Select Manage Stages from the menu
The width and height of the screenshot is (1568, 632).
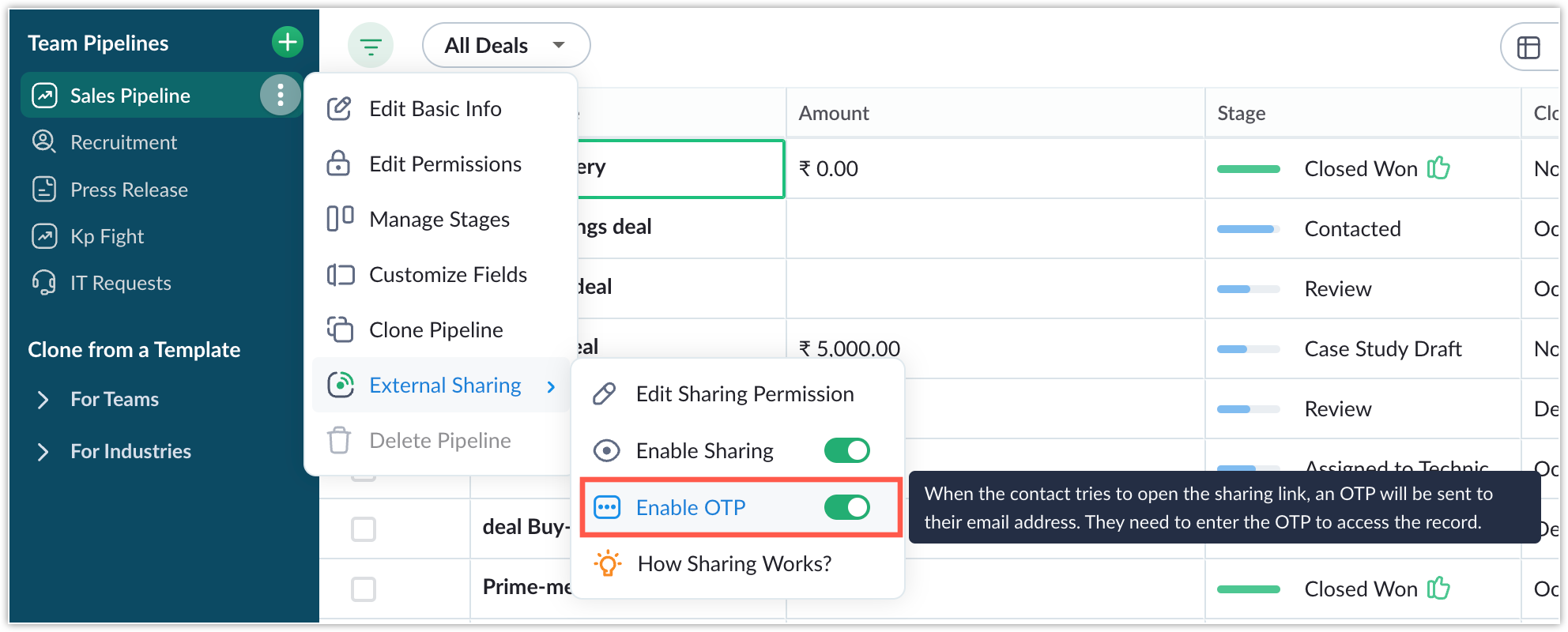pyautogui.click(x=439, y=220)
